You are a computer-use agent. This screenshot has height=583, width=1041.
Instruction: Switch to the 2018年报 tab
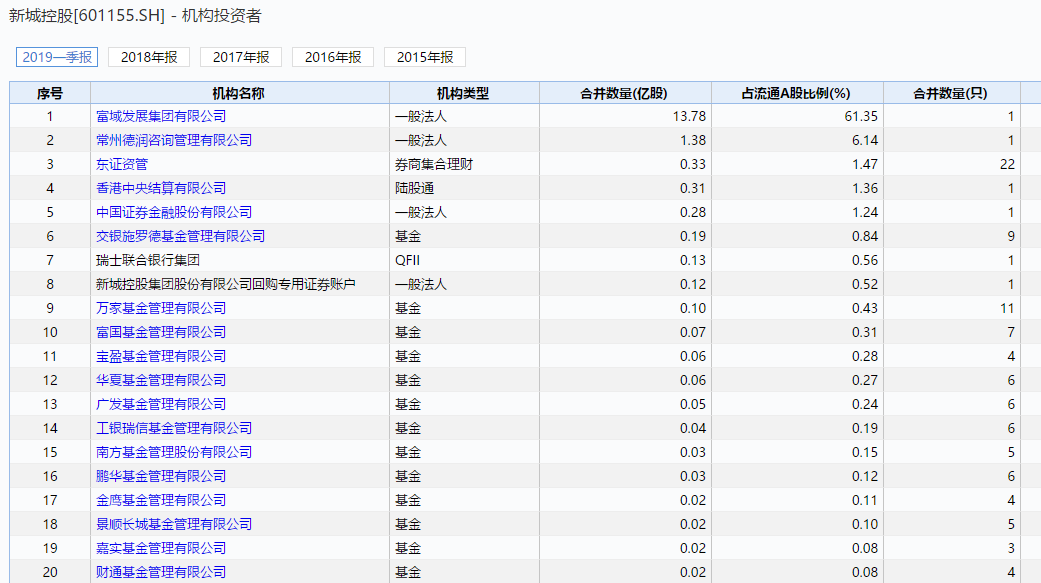click(149, 57)
